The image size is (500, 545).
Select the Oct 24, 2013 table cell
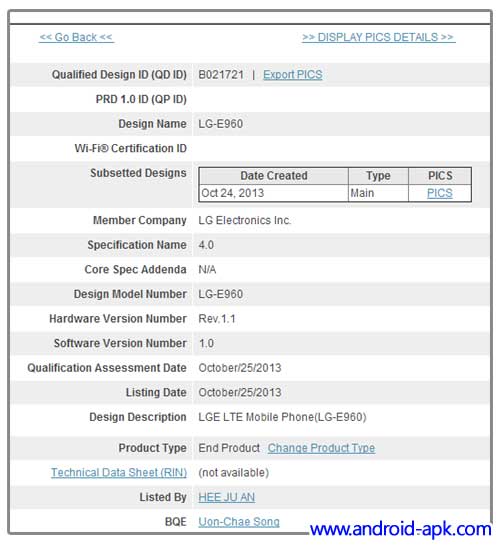273,193
